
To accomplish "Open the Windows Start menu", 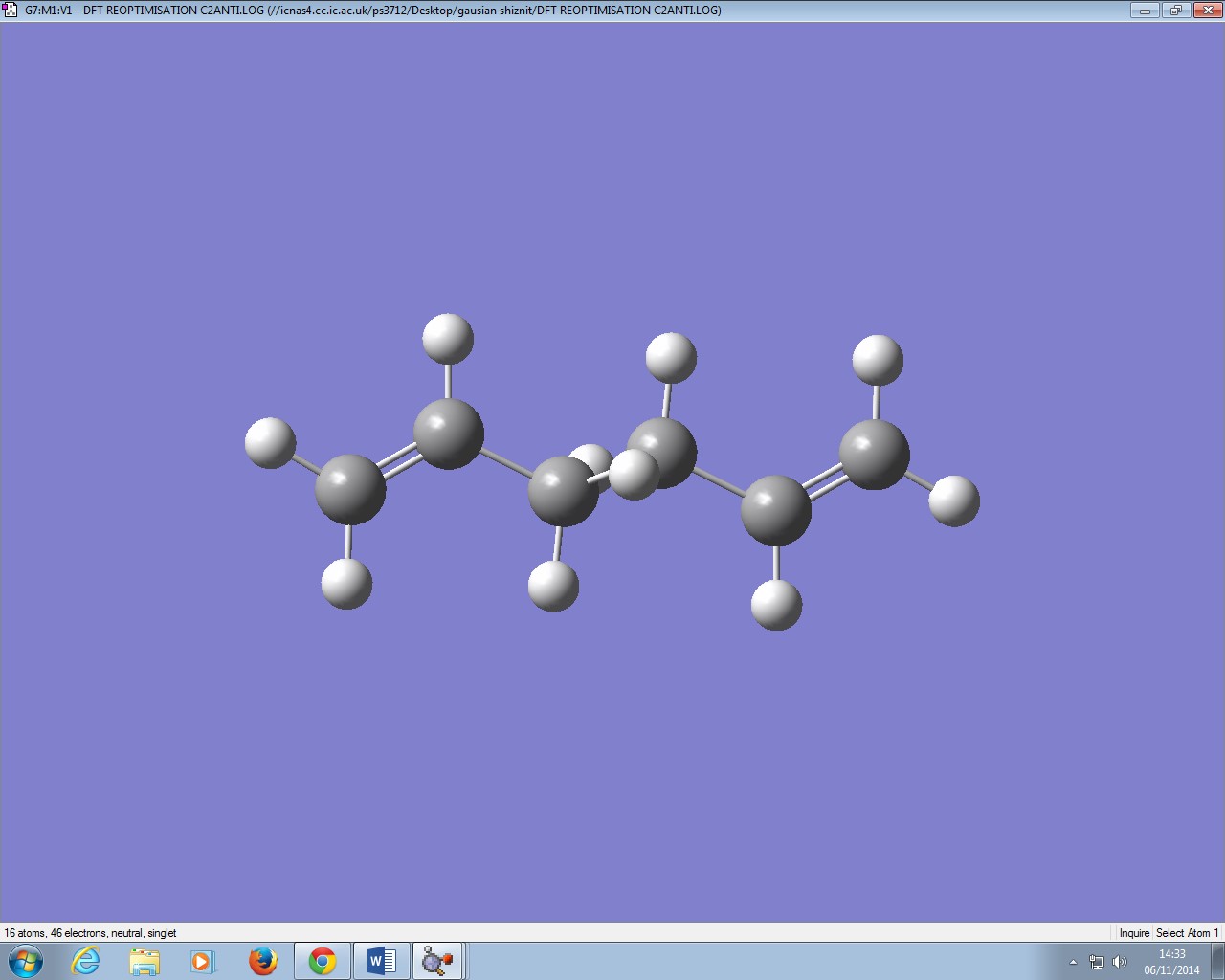I will pyautogui.click(x=25, y=961).
